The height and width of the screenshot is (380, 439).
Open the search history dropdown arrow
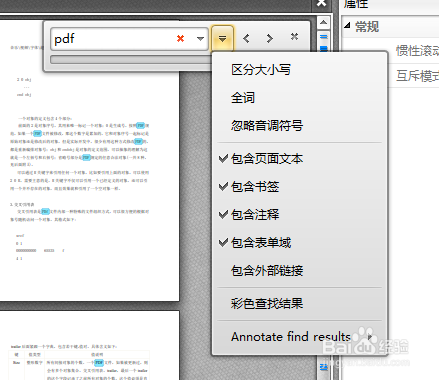coord(200,39)
